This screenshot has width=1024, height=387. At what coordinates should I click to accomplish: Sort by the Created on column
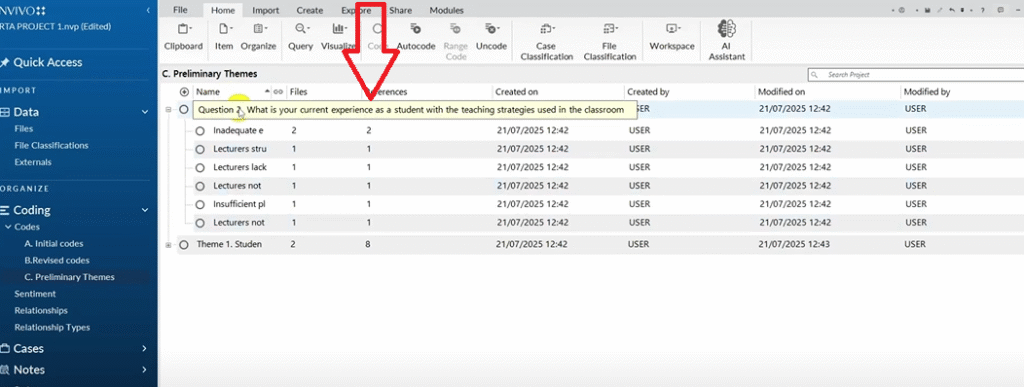[x=517, y=92]
